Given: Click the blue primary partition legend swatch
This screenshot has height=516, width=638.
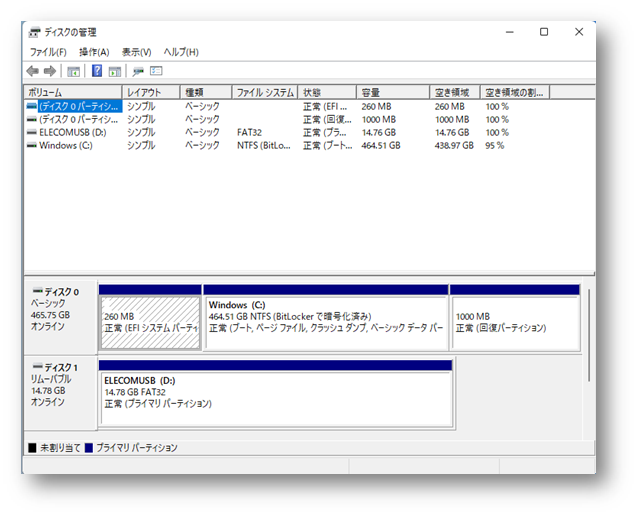Looking at the screenshot, I should [89, 448].
